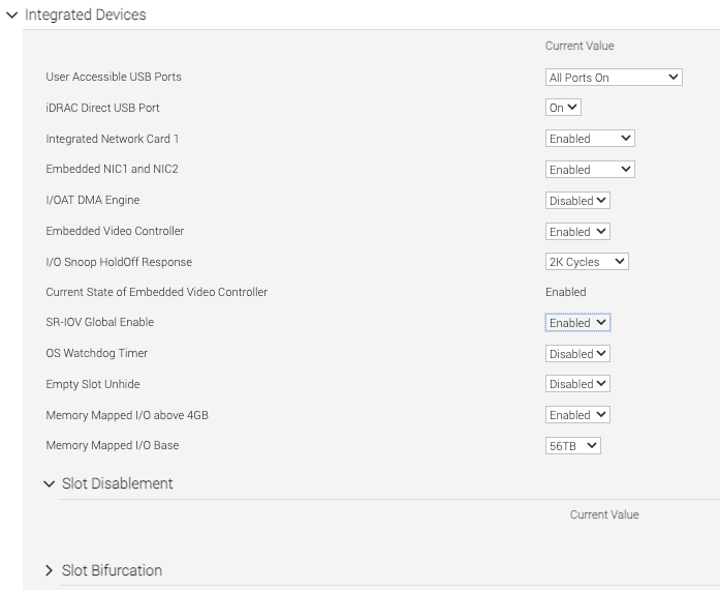This screenshot has width=720, height=590.
Task: Open the Memory Mapped I/O Base dropdown
Action: pyautogui.click(x=573, y=446)
